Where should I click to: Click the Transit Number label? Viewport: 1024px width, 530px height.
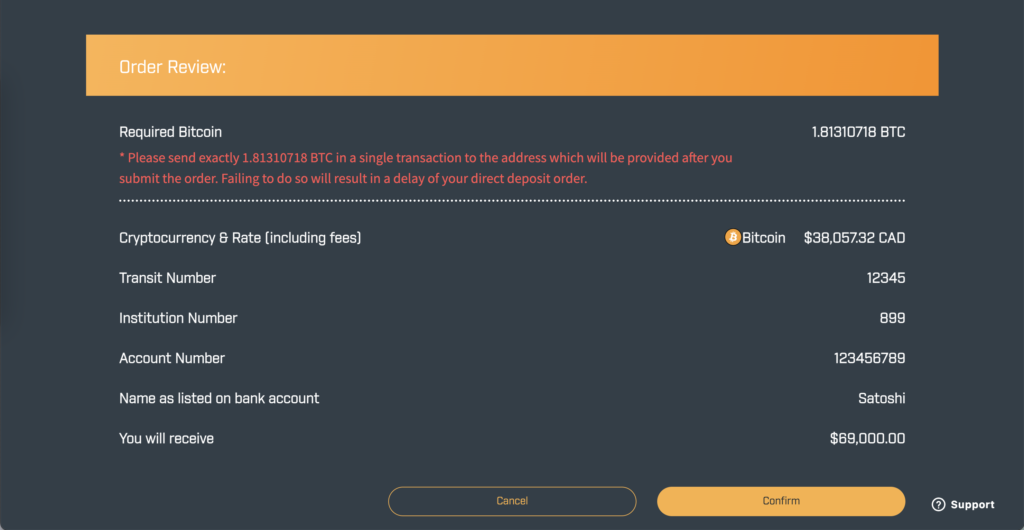click(167, 278)
